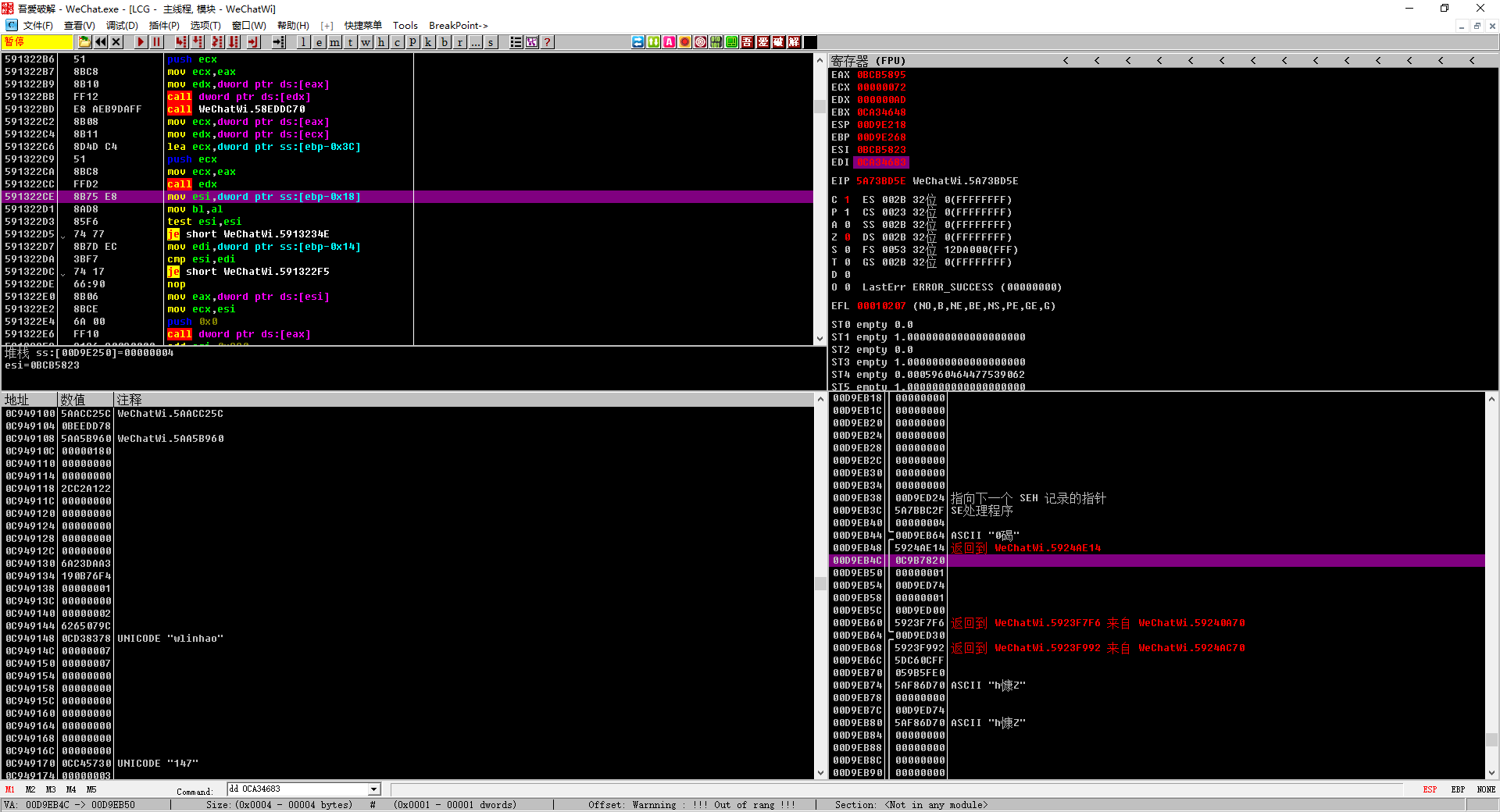Image resolution: width=1500 pixels, height=812 pixels.
Task: Click the Step Over toolbar icon
Action: click(198, 42)
